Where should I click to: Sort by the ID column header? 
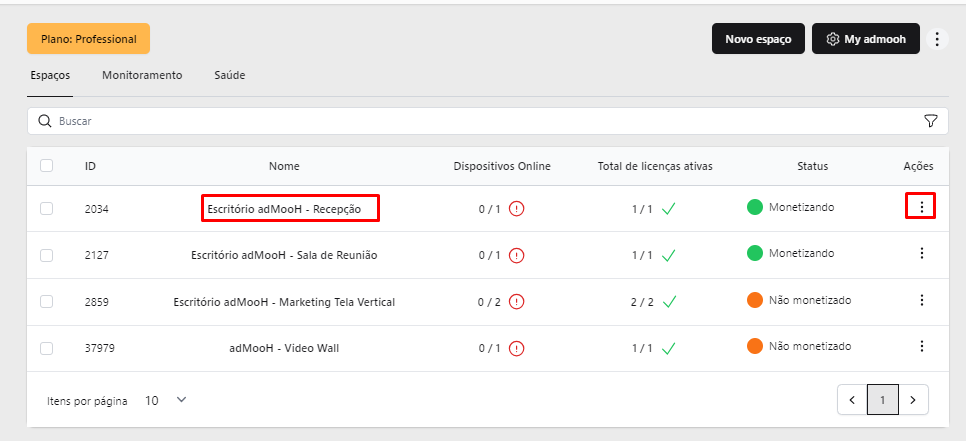coord(90,166)
